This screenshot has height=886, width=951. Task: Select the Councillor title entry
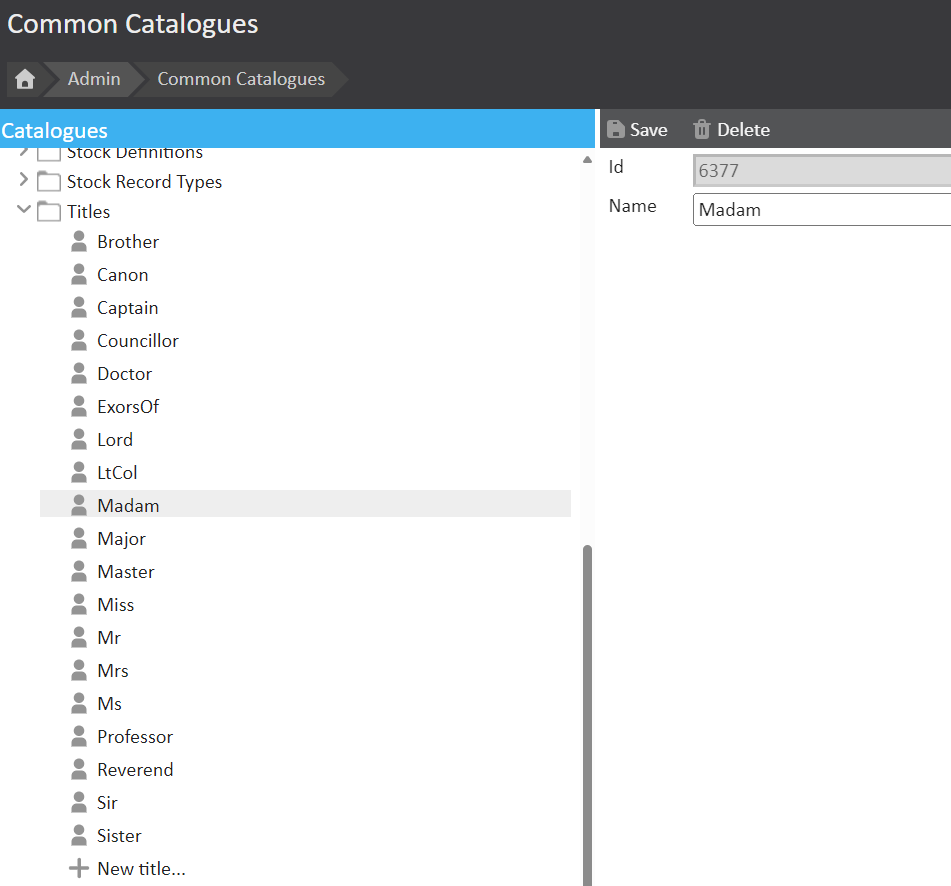pyautogui.click(x=137, y=341)
